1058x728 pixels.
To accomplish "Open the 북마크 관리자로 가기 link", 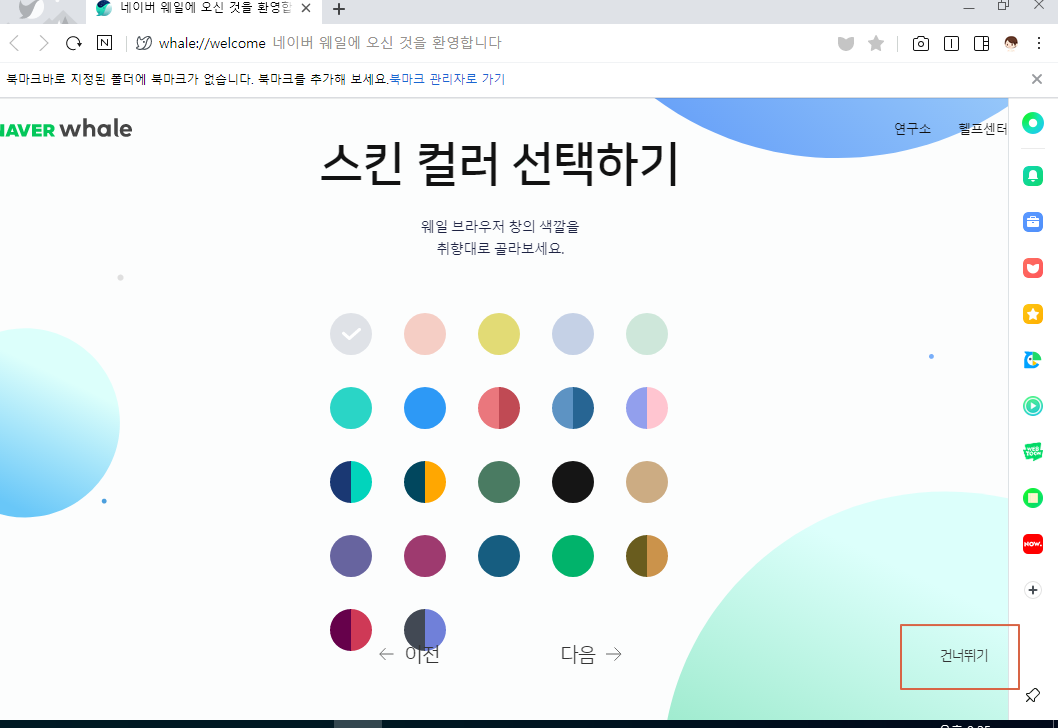I will coord(447,79).
